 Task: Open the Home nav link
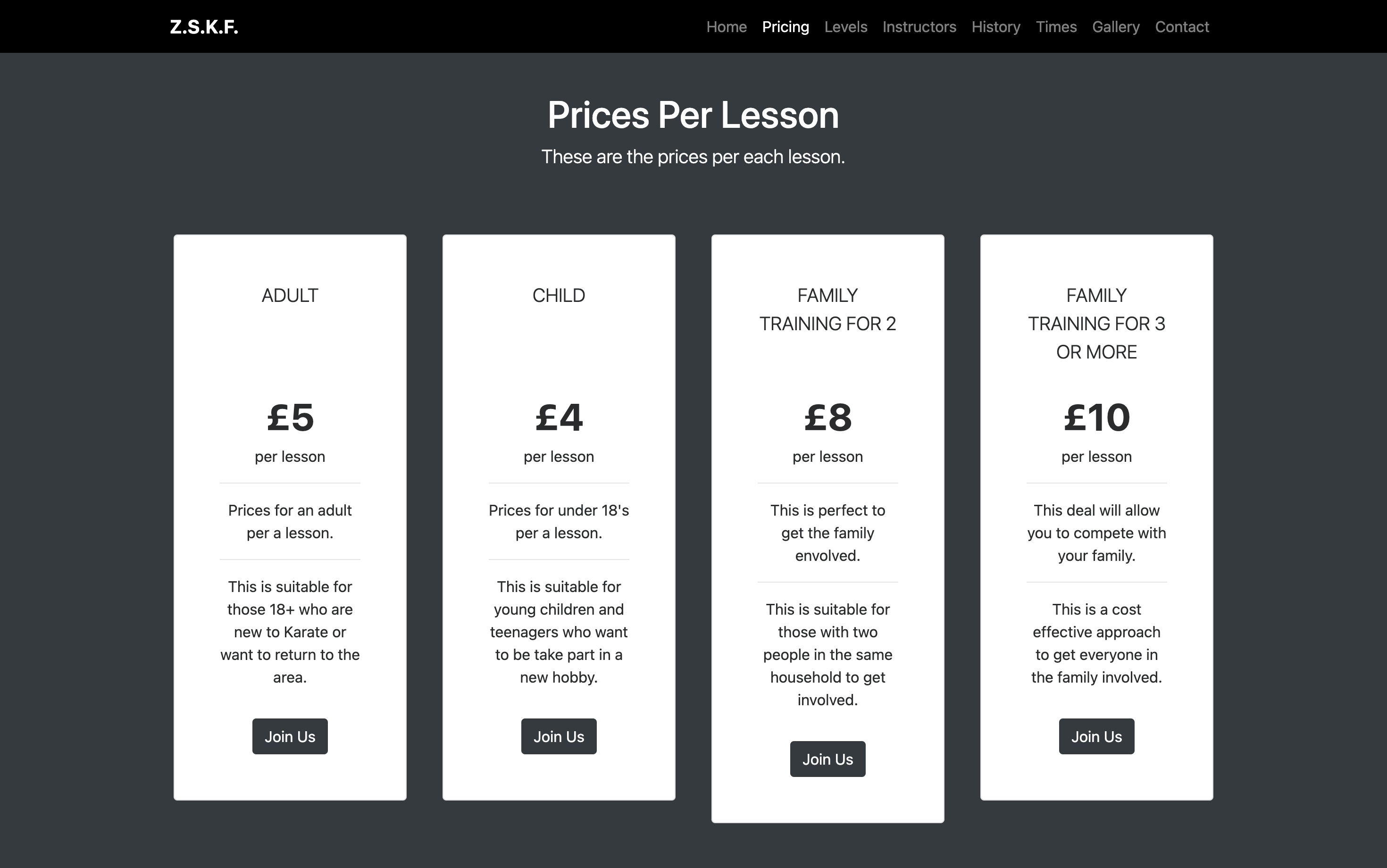(726, 27)
